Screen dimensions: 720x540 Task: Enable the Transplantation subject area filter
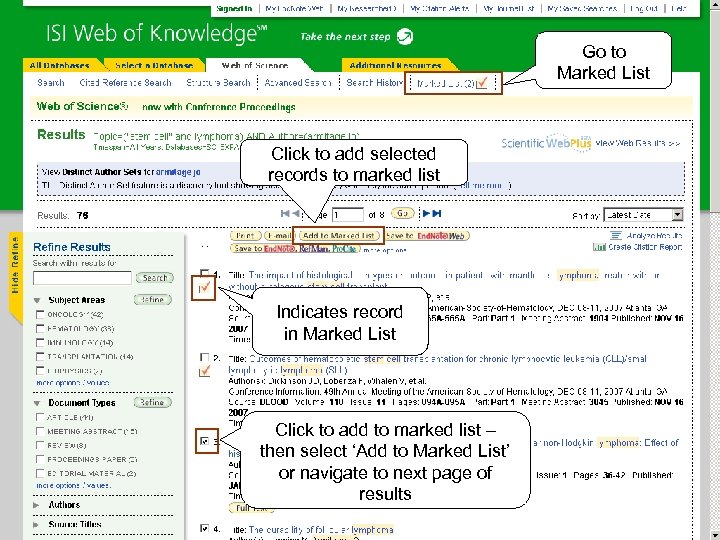pyautogui.click(x=40, y=357)
